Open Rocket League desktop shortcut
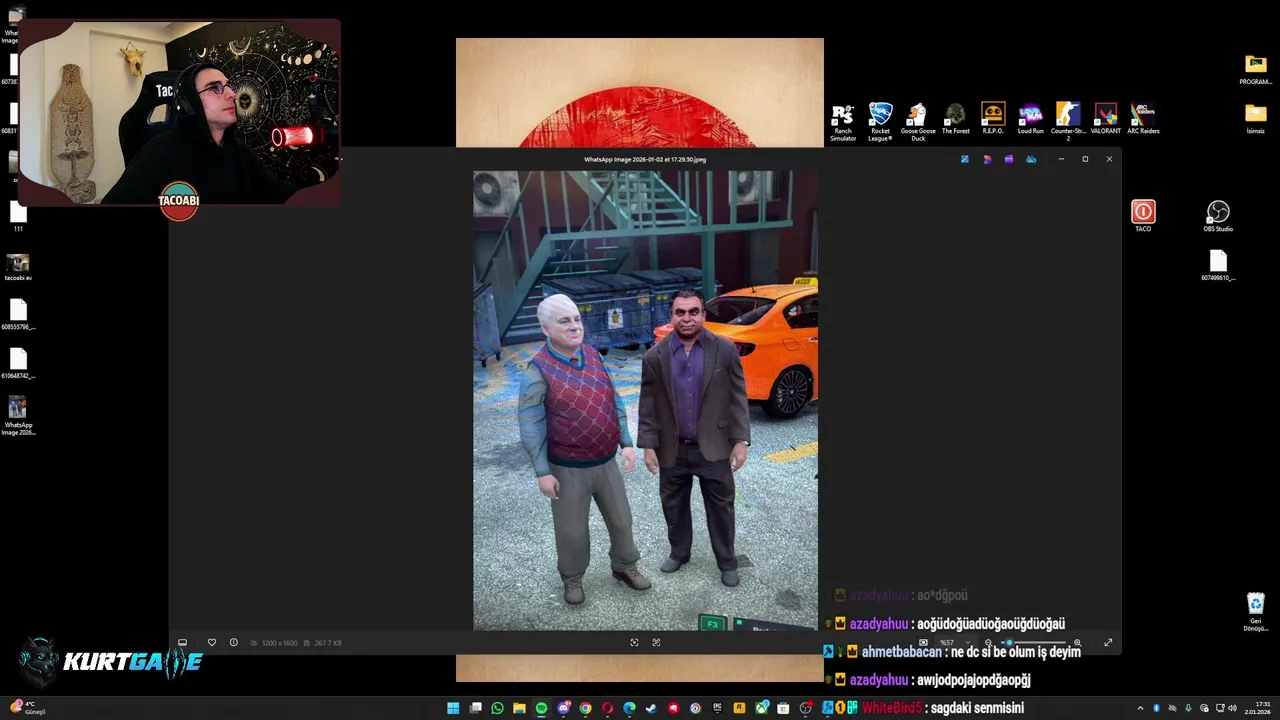 pos(880,123)
